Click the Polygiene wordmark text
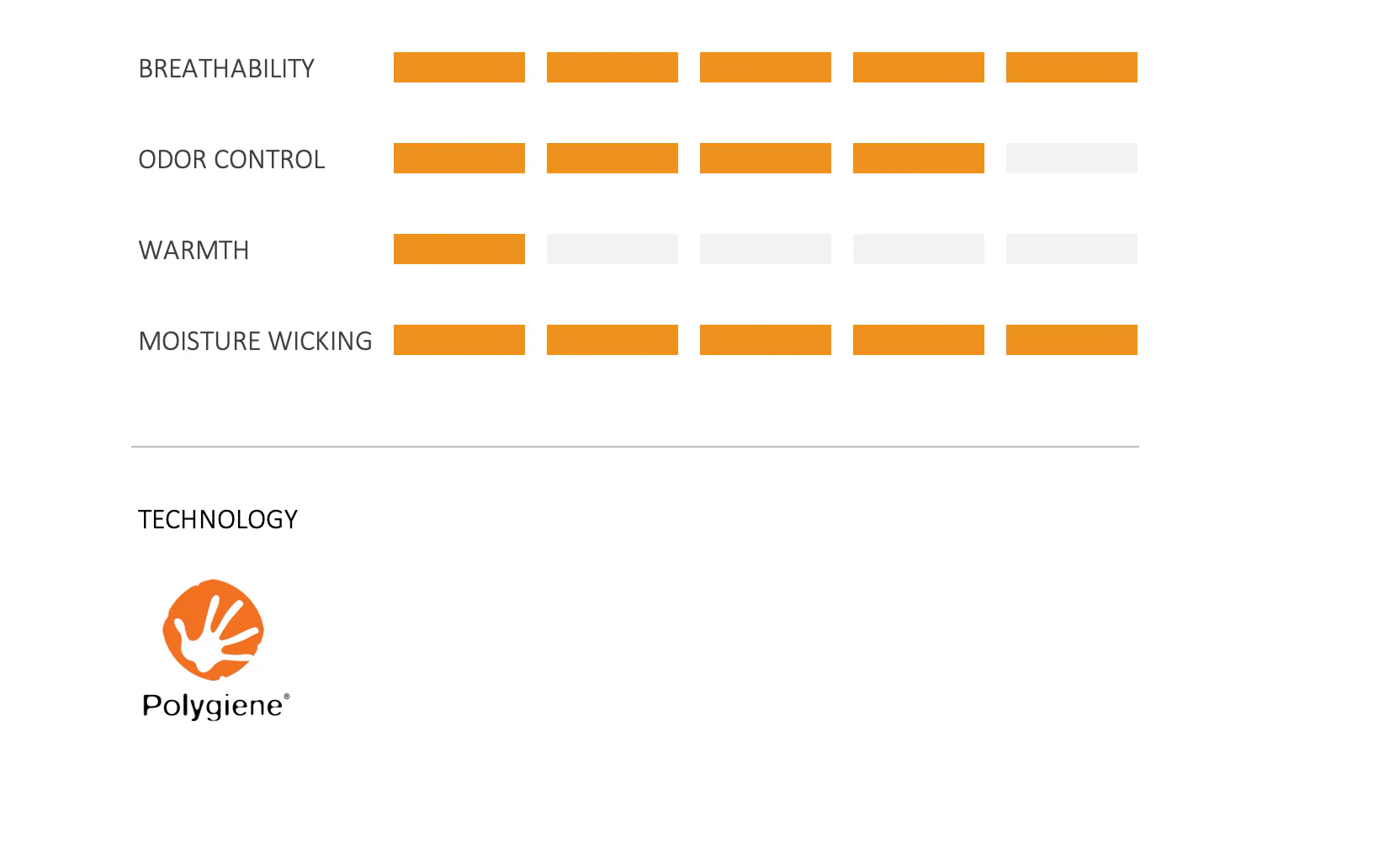The image size is (1400, 843). 216,705
